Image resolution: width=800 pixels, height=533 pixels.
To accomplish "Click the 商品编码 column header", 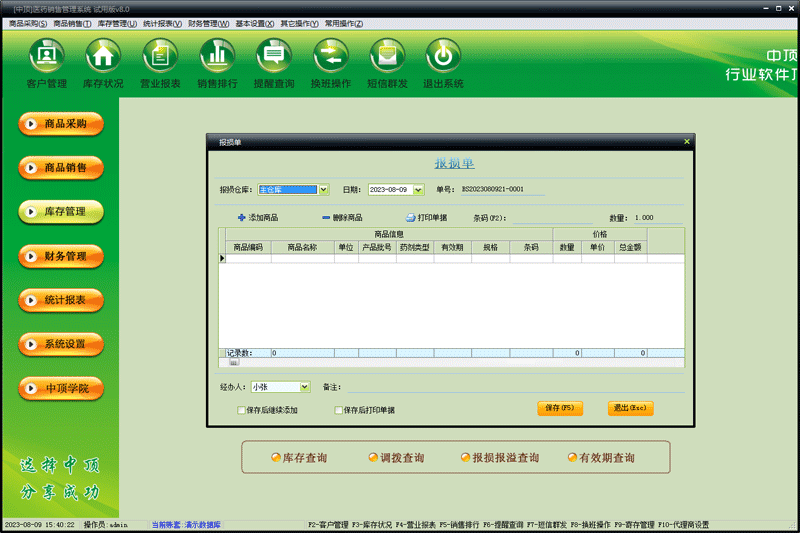I will [248, 247].
